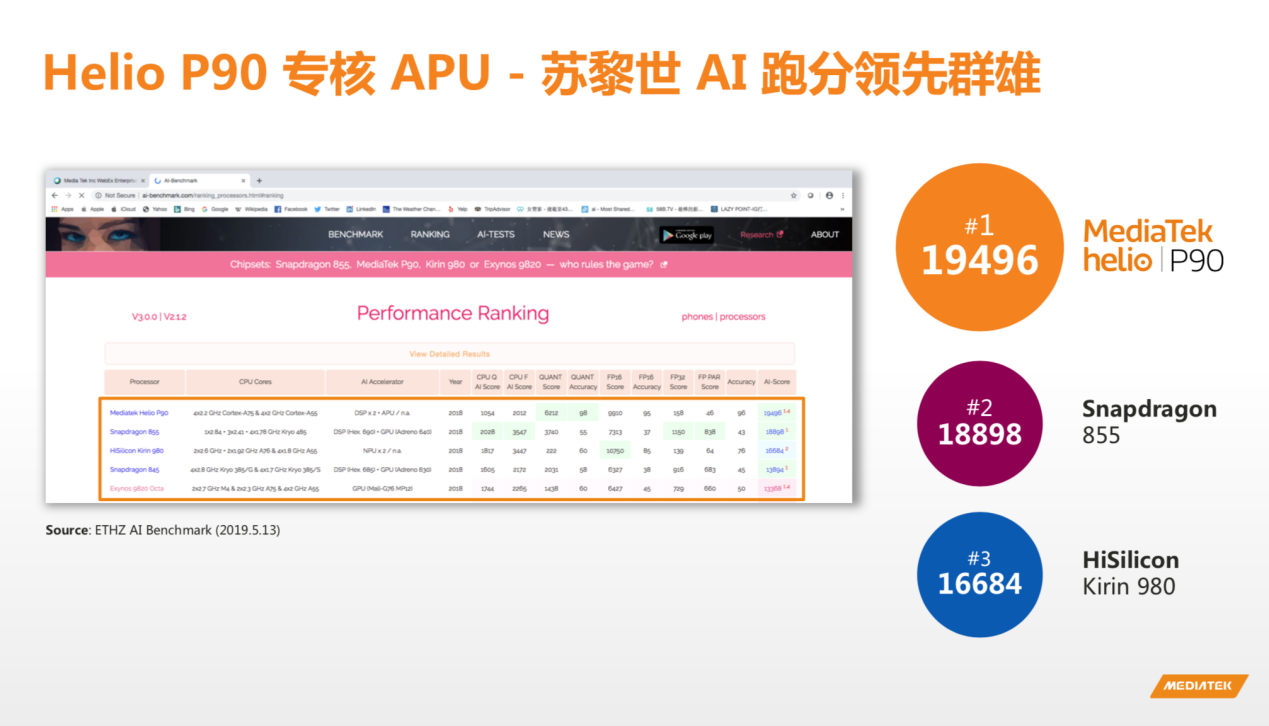Click the 10750 FP16 Score cell
Image resolution: width=1269 pixels, height=726 pixels.
(615, 451)
